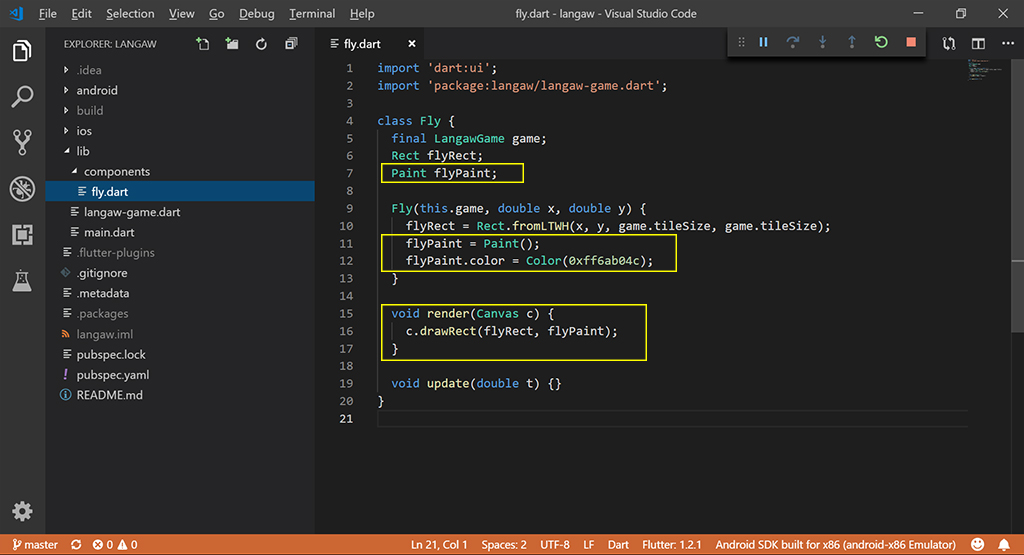Image resolution: width=1024 pixels, height=555 pixels.
Task: Click the New File icon in Explorer
Action: (x=203, y=44)
